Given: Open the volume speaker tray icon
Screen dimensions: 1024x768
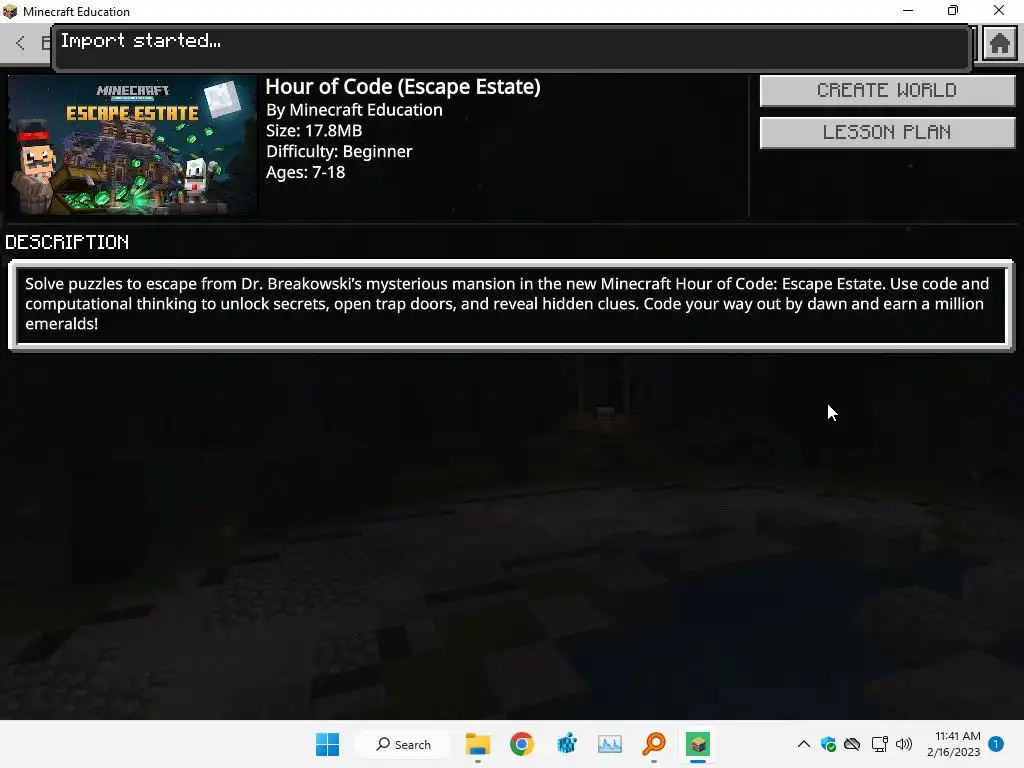Looking at the screenshot, I should click(904, 744).
